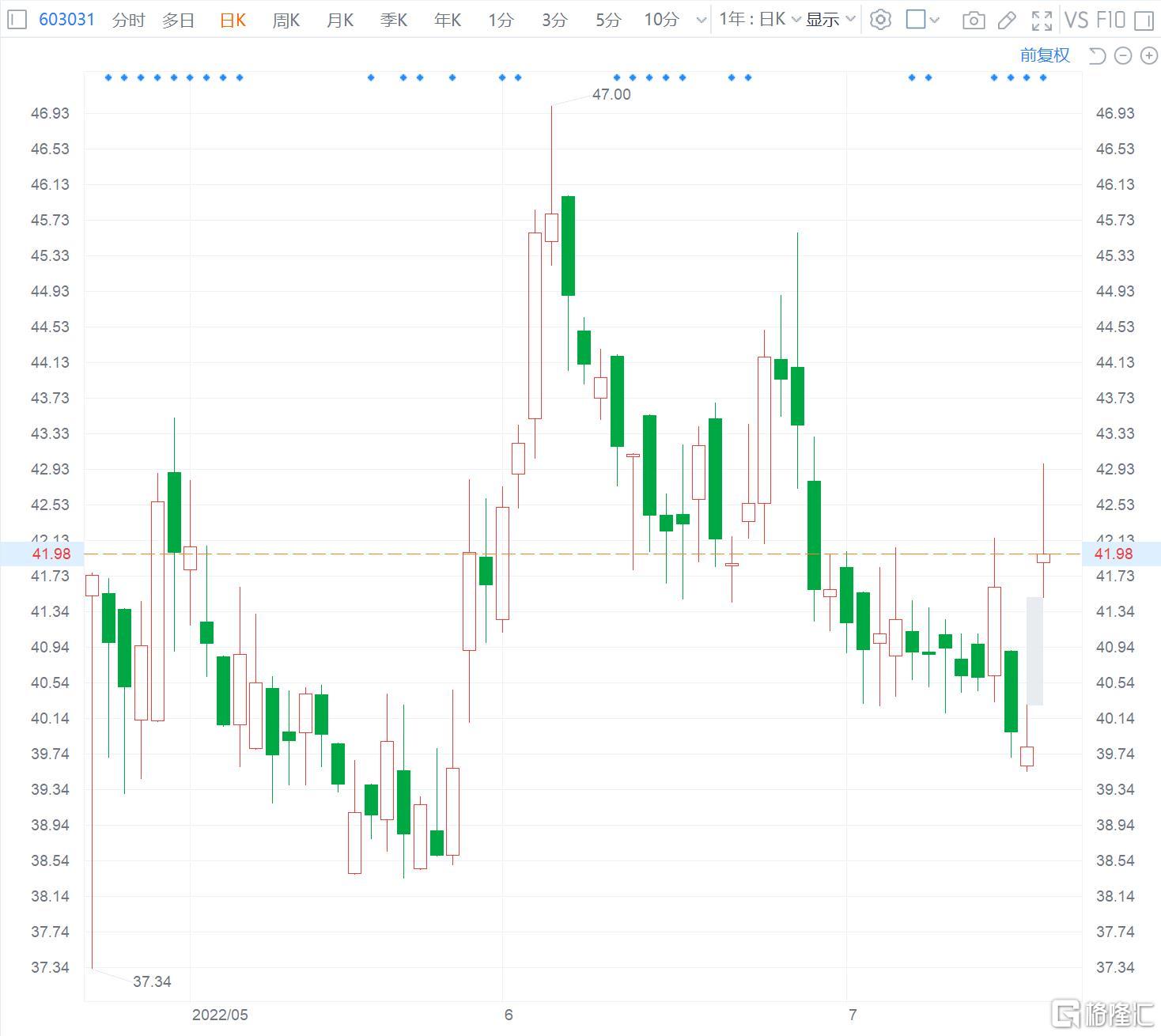Zoom out chart with minus icon
The height and width of the screenshot is (1036, 1161).
[1123, 55]
